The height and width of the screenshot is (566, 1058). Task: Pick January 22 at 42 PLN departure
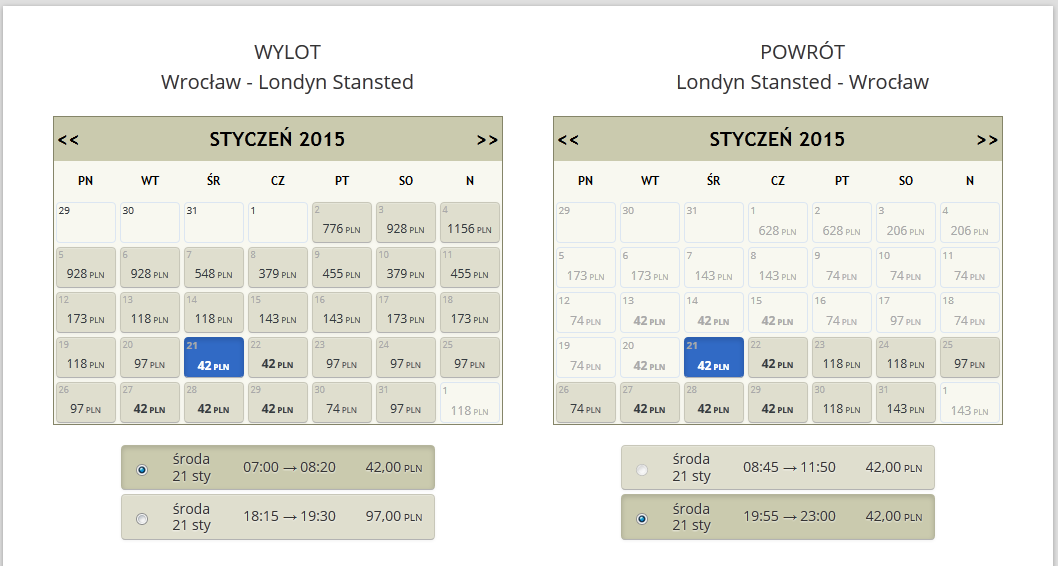point(277,358)
